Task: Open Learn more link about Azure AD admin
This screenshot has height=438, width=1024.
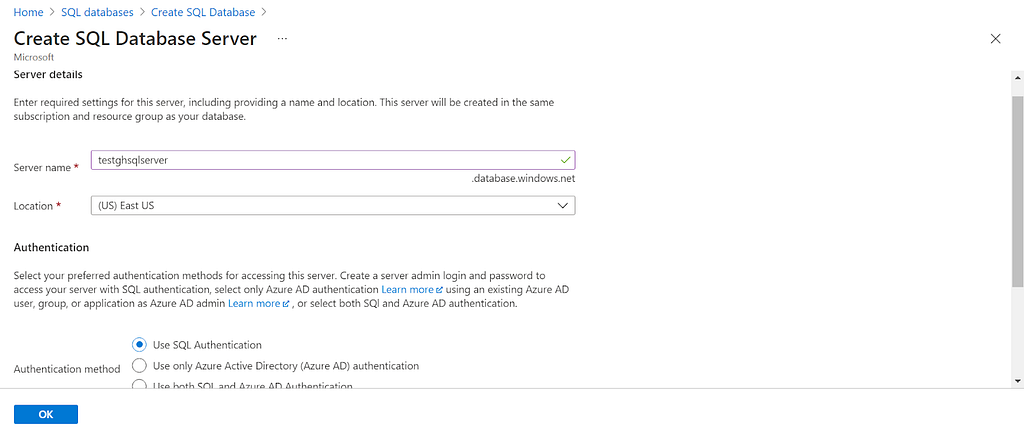Action: [254, 304]
